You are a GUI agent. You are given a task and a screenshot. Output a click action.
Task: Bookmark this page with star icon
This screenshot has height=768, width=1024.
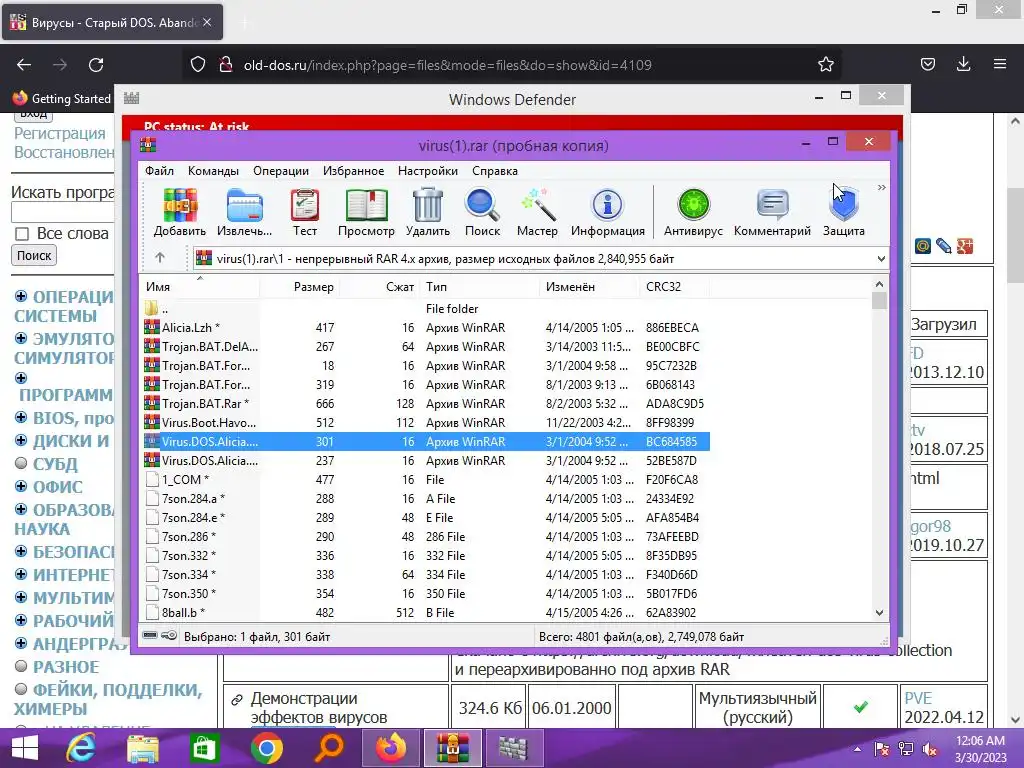click(825, 64)
